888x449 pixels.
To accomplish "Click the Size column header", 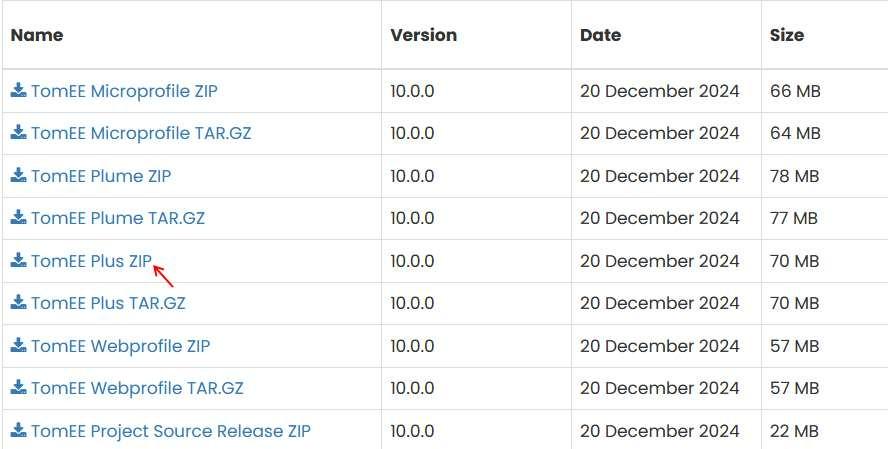I will tap(787, 35).
